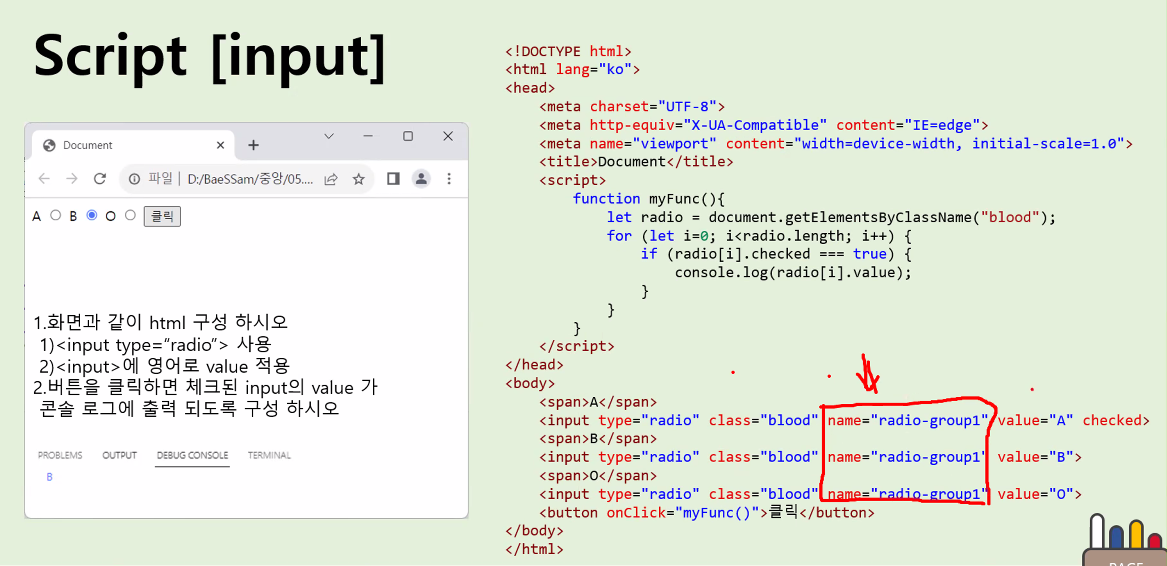Click the address bar URL D:/BaeSSam
The width and height of the screenshot is (1167, 566).
pos(251,179)
